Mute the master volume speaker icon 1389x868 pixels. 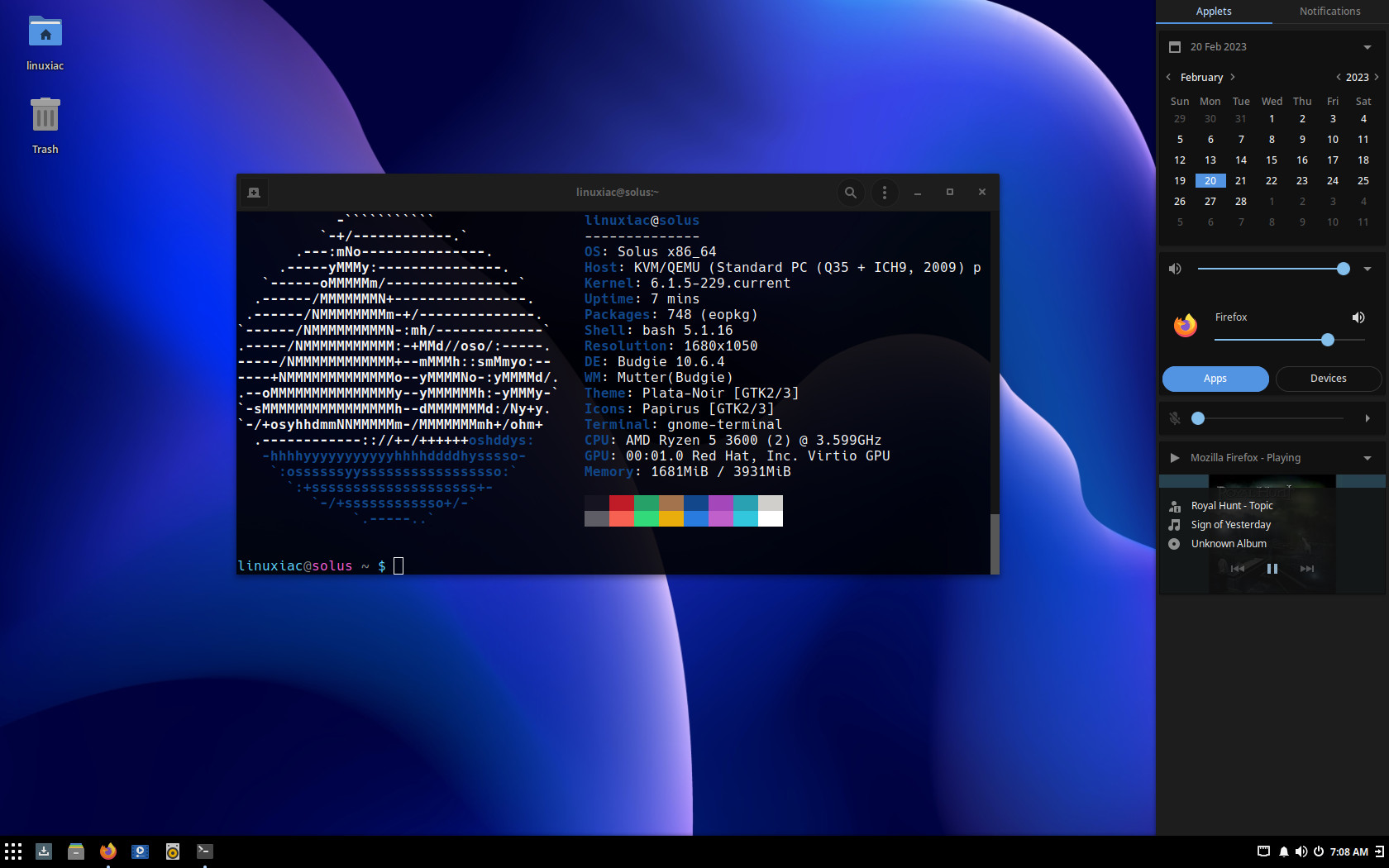click(x=1175, y=269)
